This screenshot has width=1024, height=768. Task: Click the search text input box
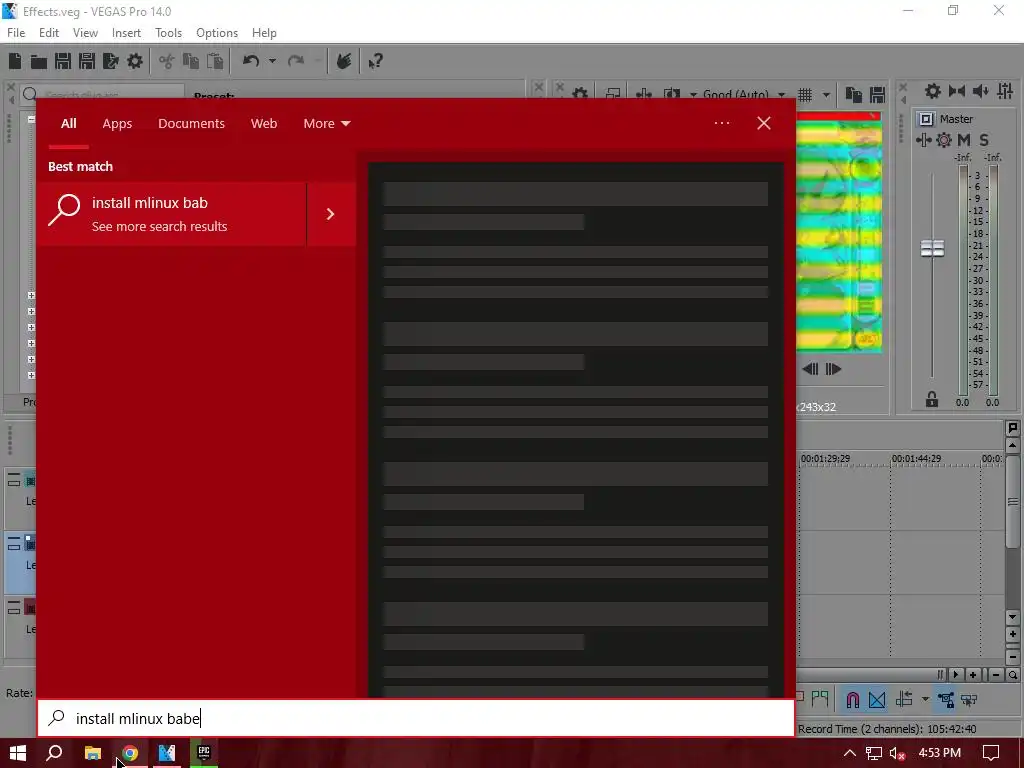pyautogui.click(x=416, y=718)
